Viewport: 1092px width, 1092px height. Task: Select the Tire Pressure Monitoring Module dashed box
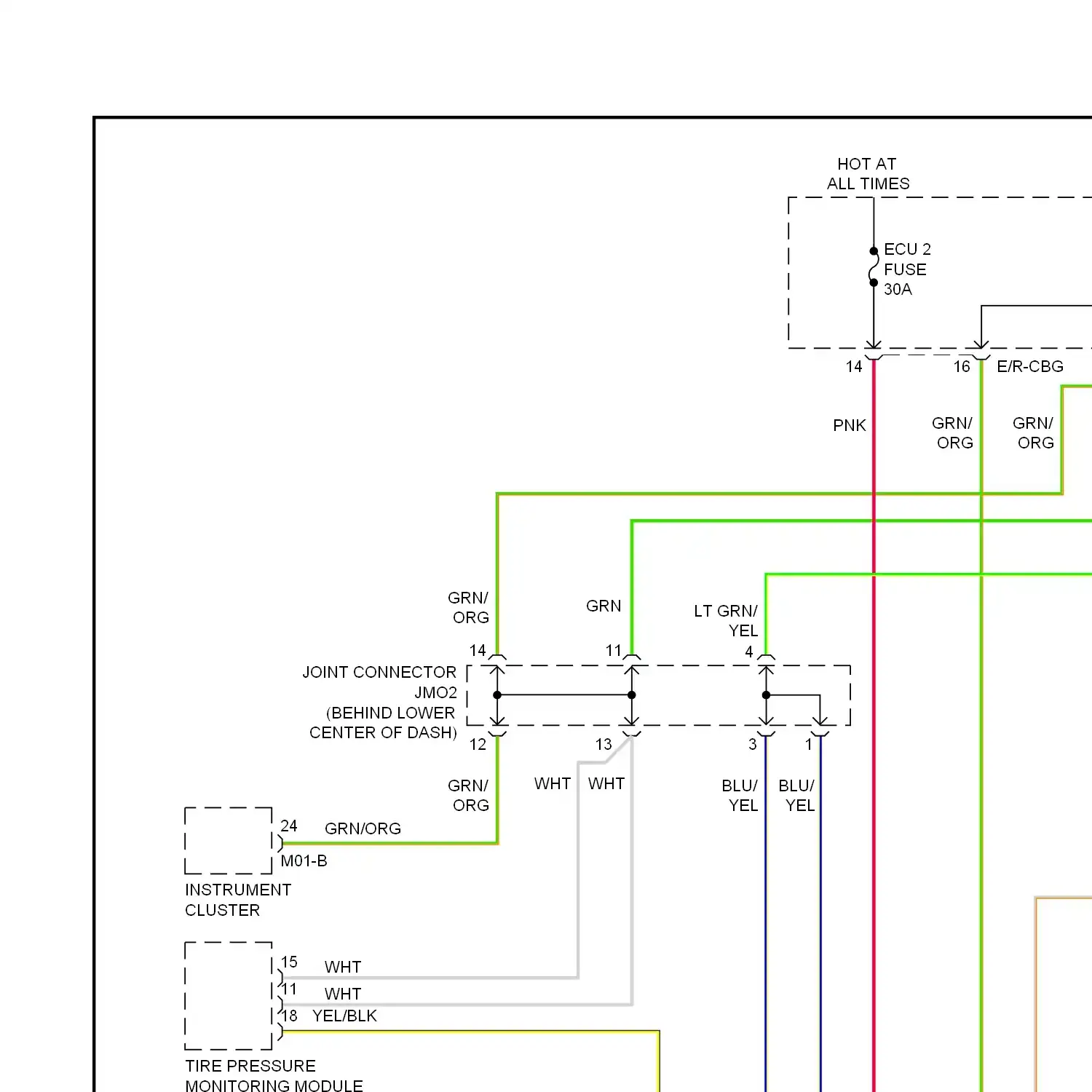[229, 996]
